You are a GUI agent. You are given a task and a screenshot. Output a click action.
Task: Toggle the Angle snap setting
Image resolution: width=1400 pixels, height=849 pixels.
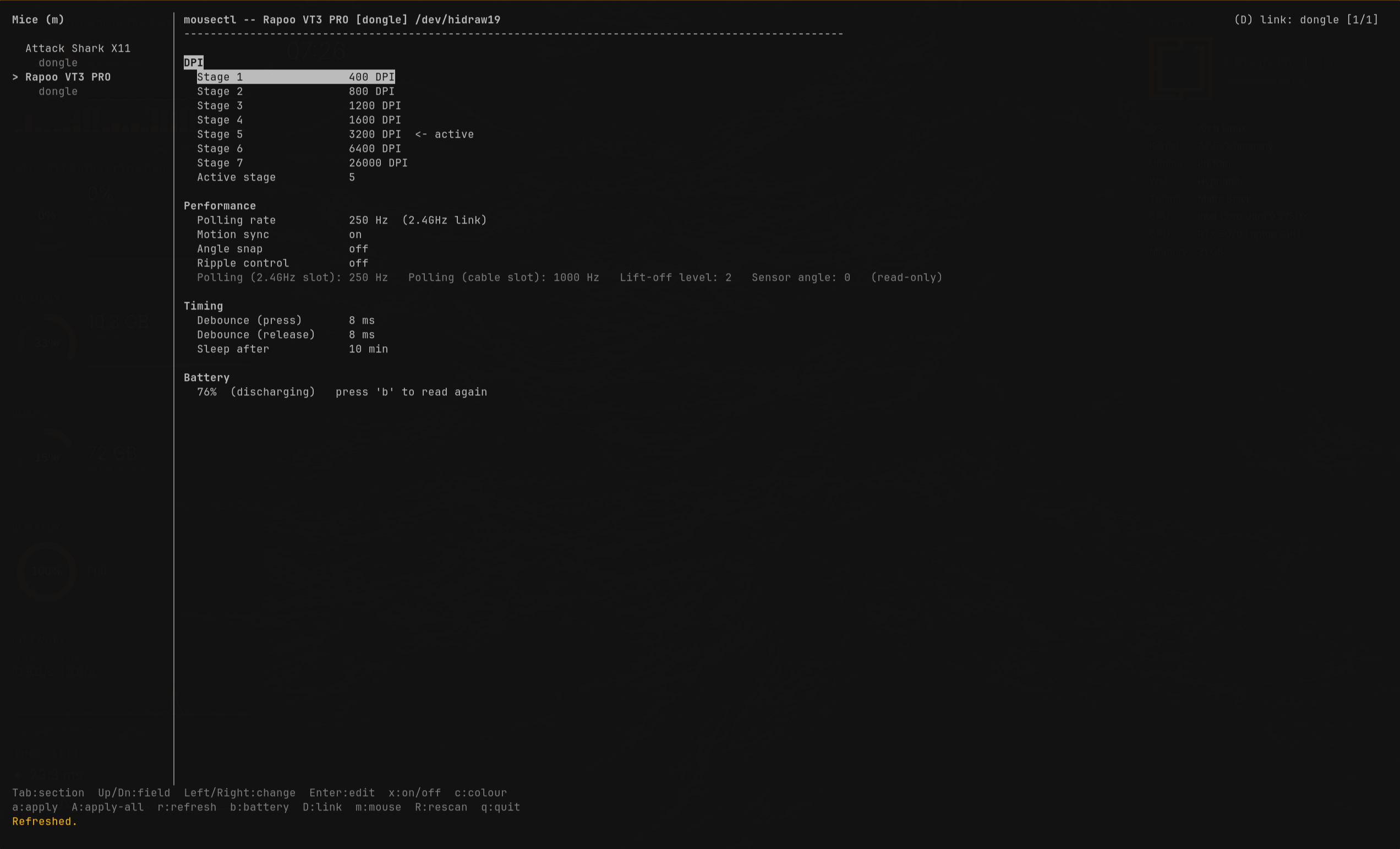point(282,249)
